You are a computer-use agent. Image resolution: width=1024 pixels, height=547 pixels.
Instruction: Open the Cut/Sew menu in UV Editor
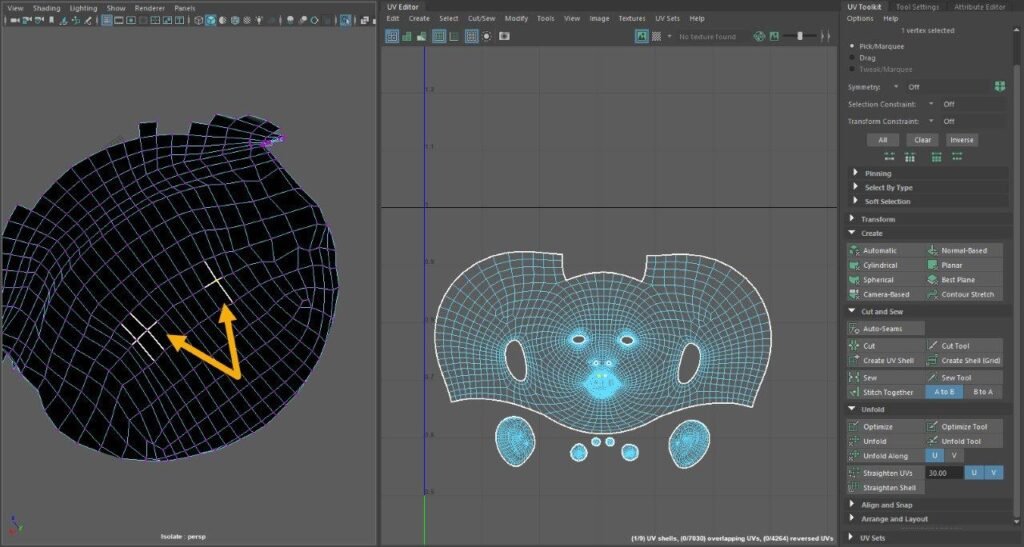tap(481, 19)
